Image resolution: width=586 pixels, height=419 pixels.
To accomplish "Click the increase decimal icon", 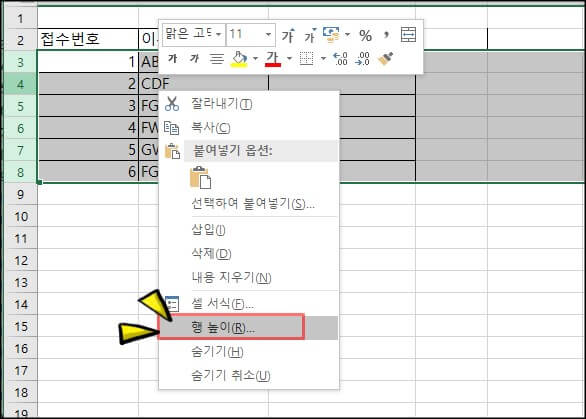I will tap(340, 59).
